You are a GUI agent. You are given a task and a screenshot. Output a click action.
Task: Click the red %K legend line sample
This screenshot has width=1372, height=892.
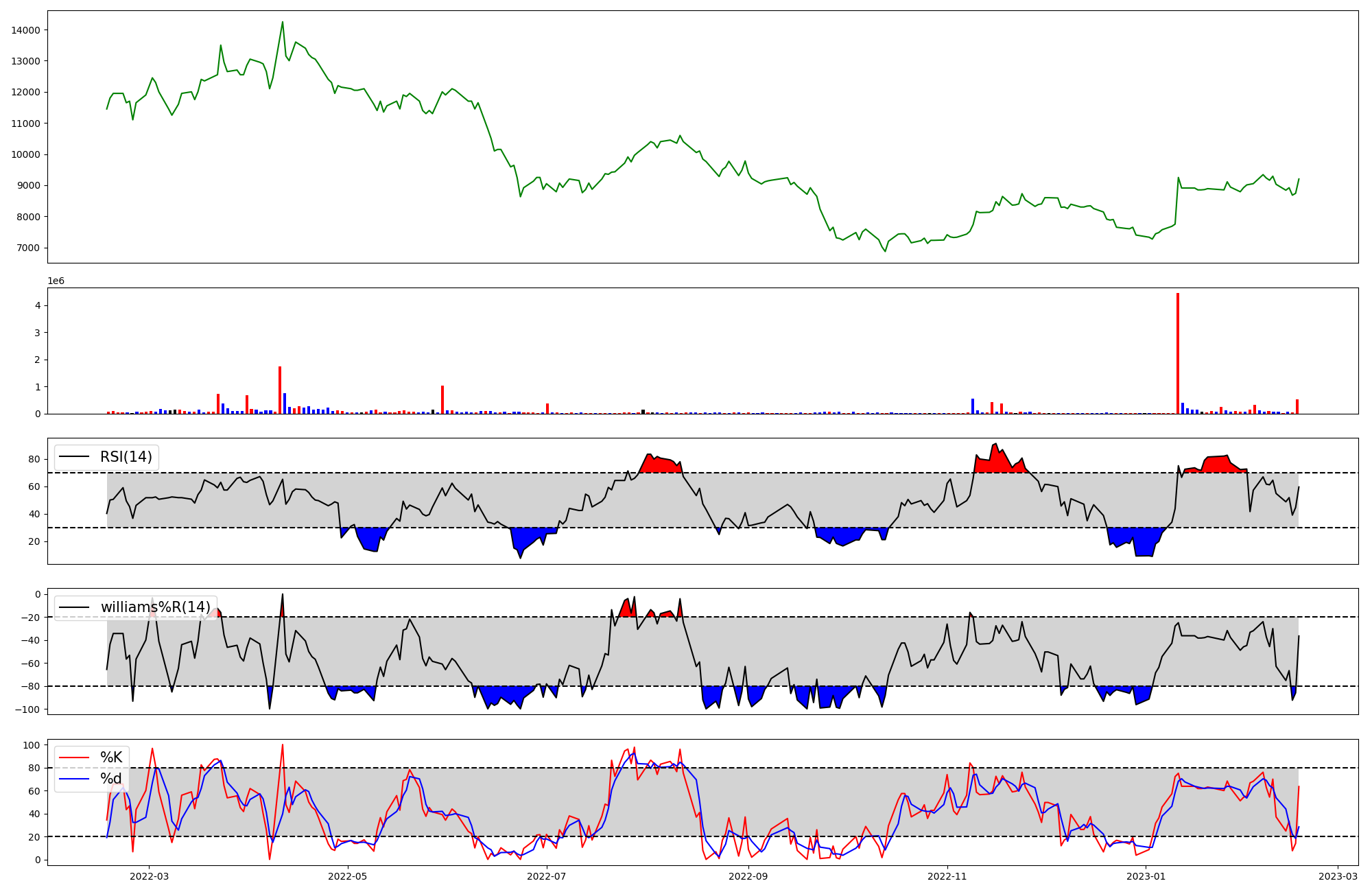coord(74,758)
